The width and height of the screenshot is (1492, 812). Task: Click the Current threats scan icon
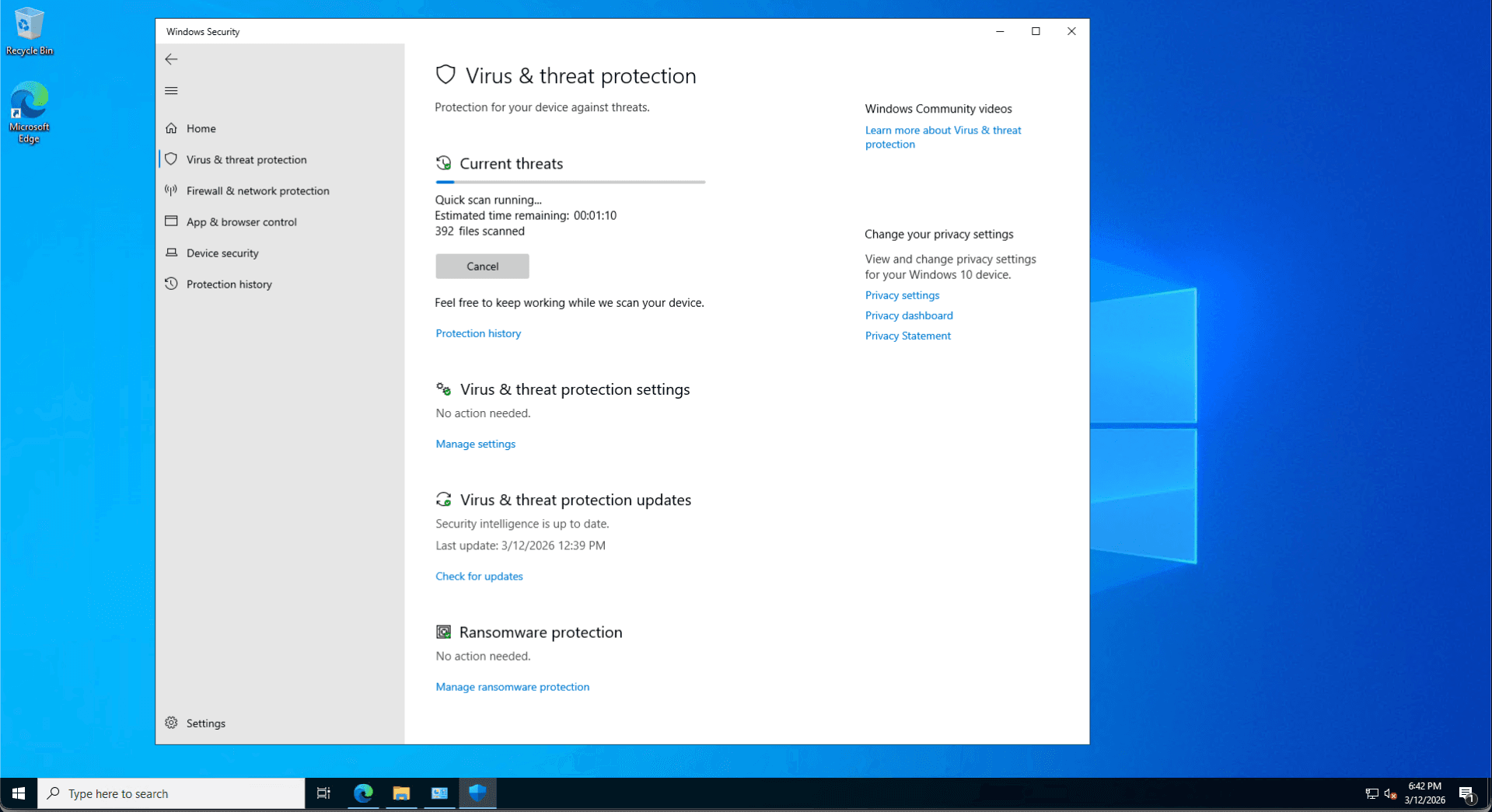pyautogui.click(x=443, y=163)
